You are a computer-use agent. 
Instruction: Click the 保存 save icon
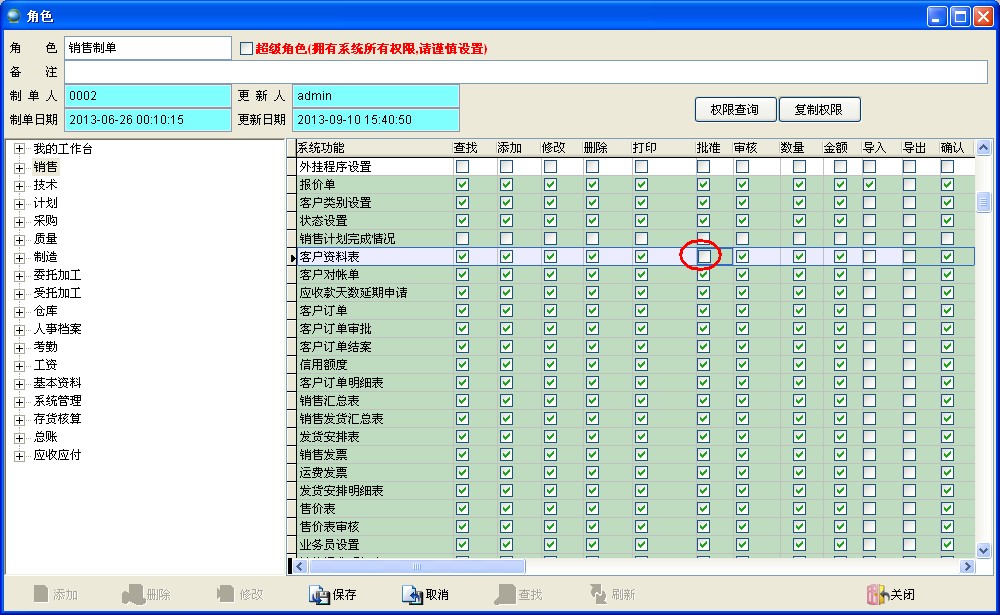pos(319,595)
